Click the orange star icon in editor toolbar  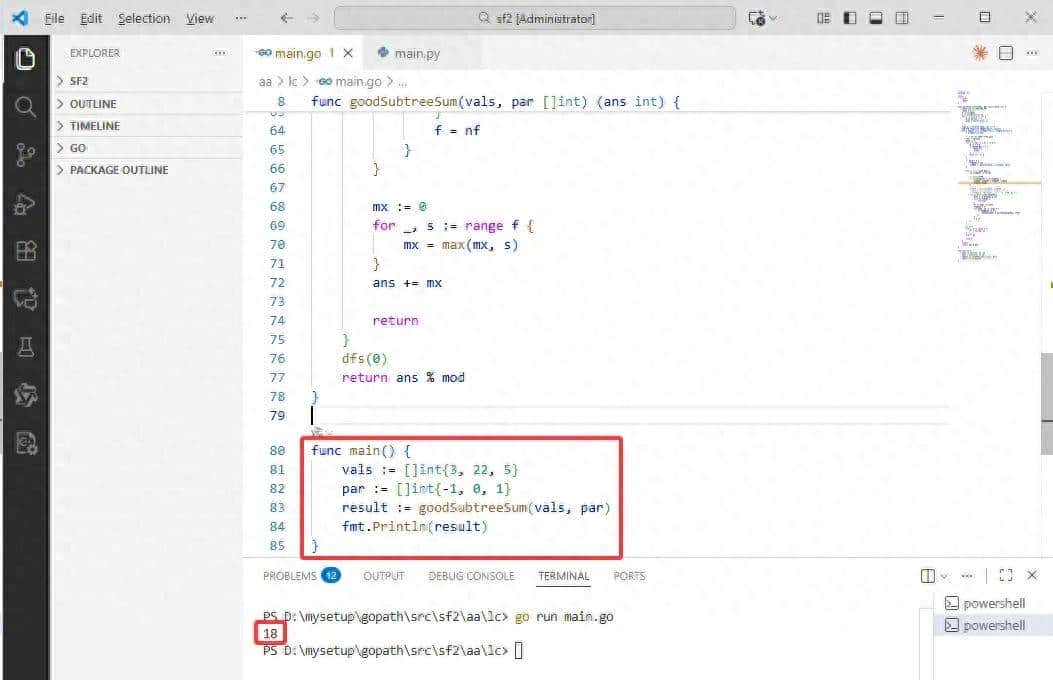(x=980, y=53)
